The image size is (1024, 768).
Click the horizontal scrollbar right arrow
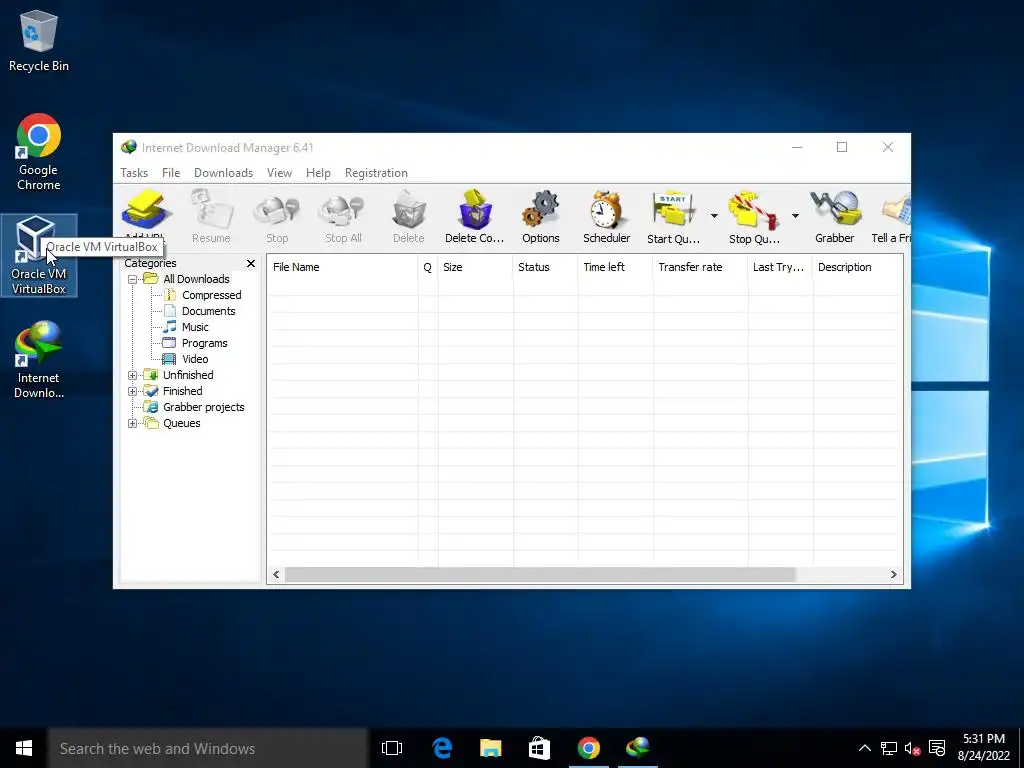[893, 575]
